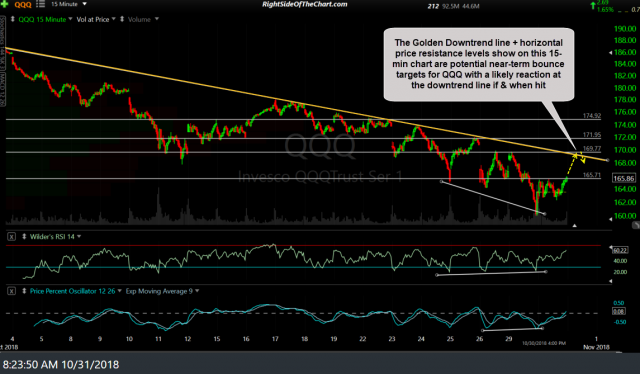Screen dimensions: 640x374
Task: Expand the Volume study dropdown arrow
Action: [x=156, y=19]
